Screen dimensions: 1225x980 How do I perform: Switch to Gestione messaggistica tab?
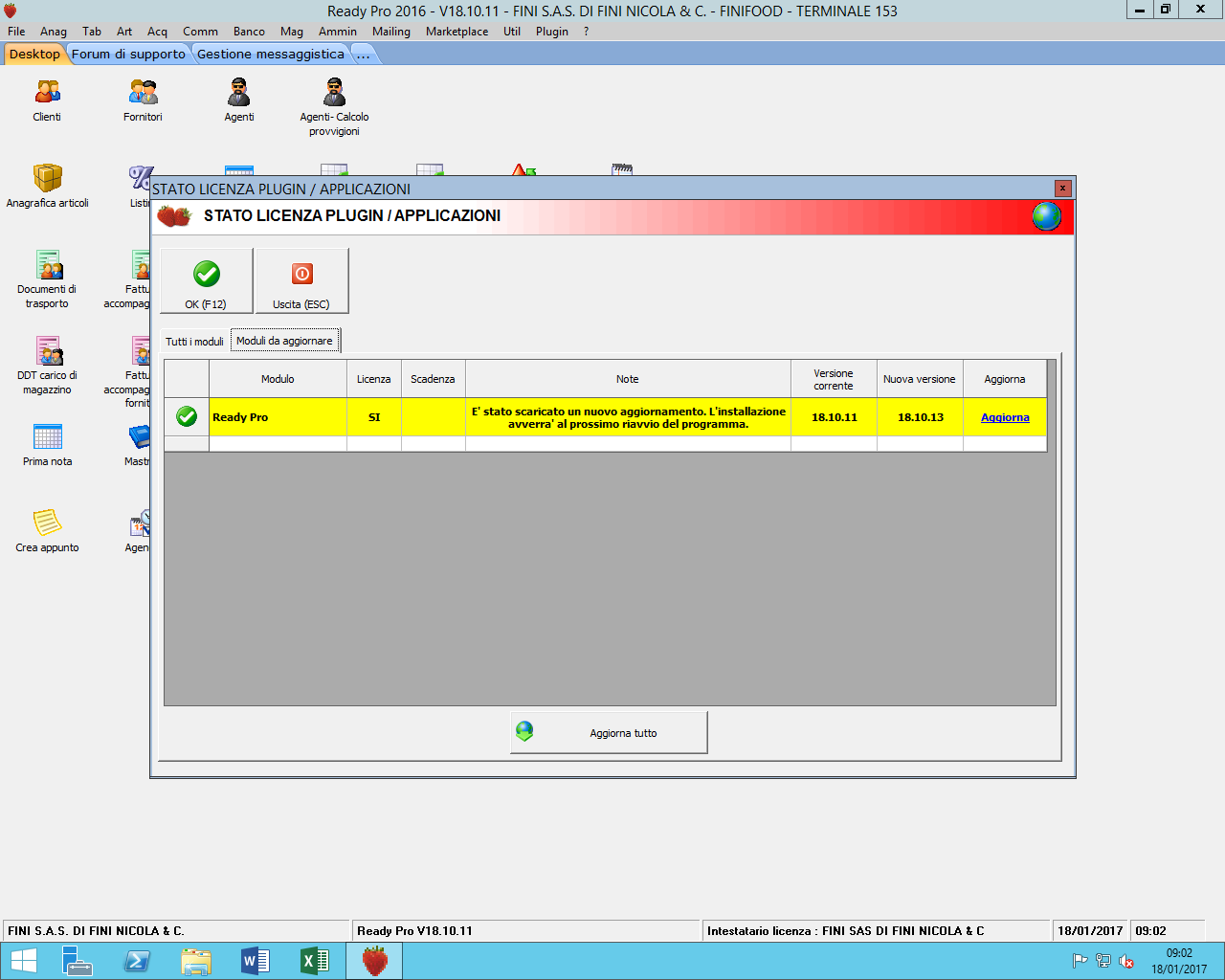pyautogui.click(x=271, y=55)
